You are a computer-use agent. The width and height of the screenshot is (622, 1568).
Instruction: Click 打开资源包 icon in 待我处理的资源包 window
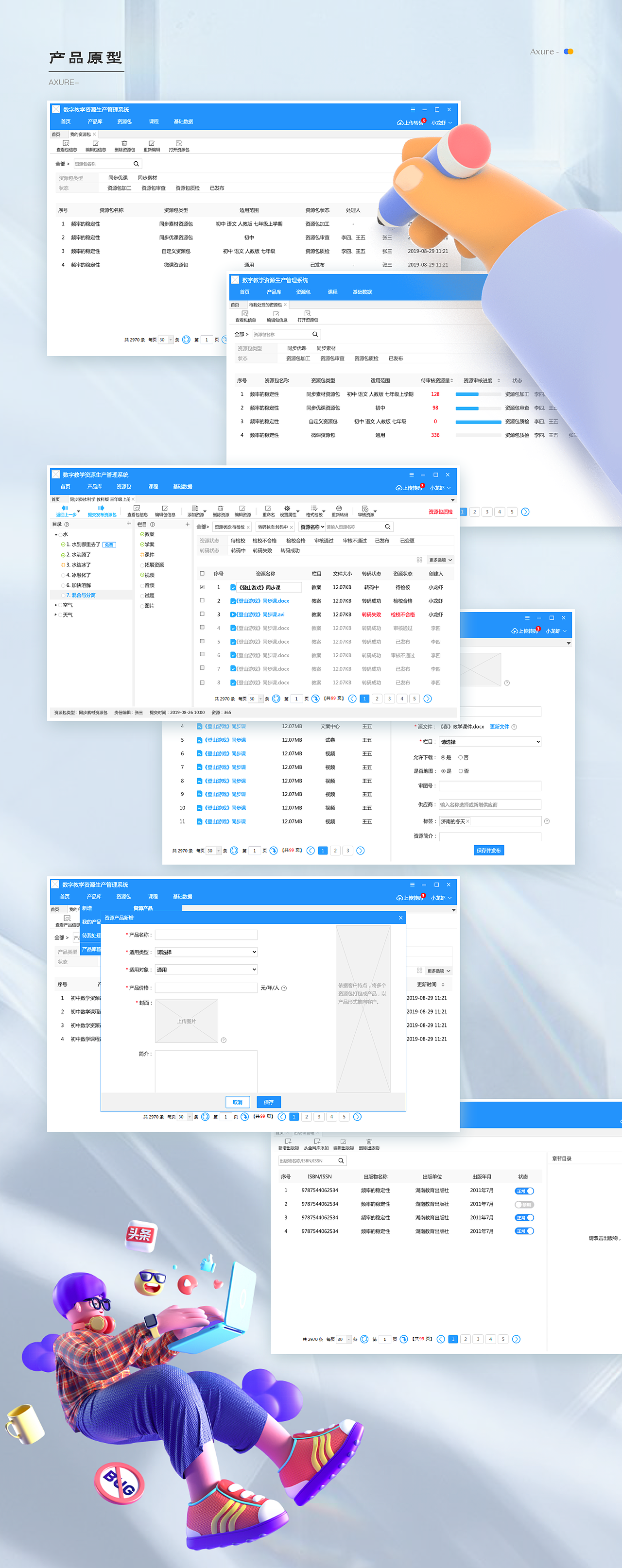[307, 313]
